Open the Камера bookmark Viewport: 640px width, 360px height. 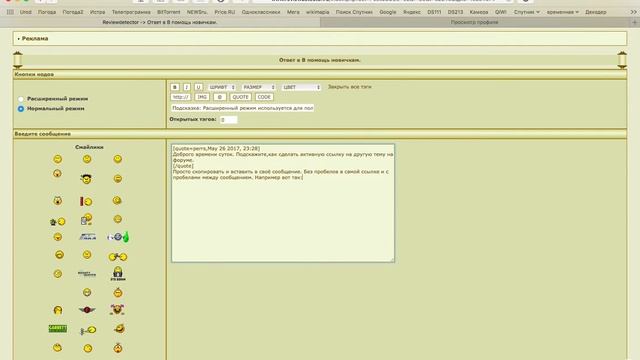point(479,12)
